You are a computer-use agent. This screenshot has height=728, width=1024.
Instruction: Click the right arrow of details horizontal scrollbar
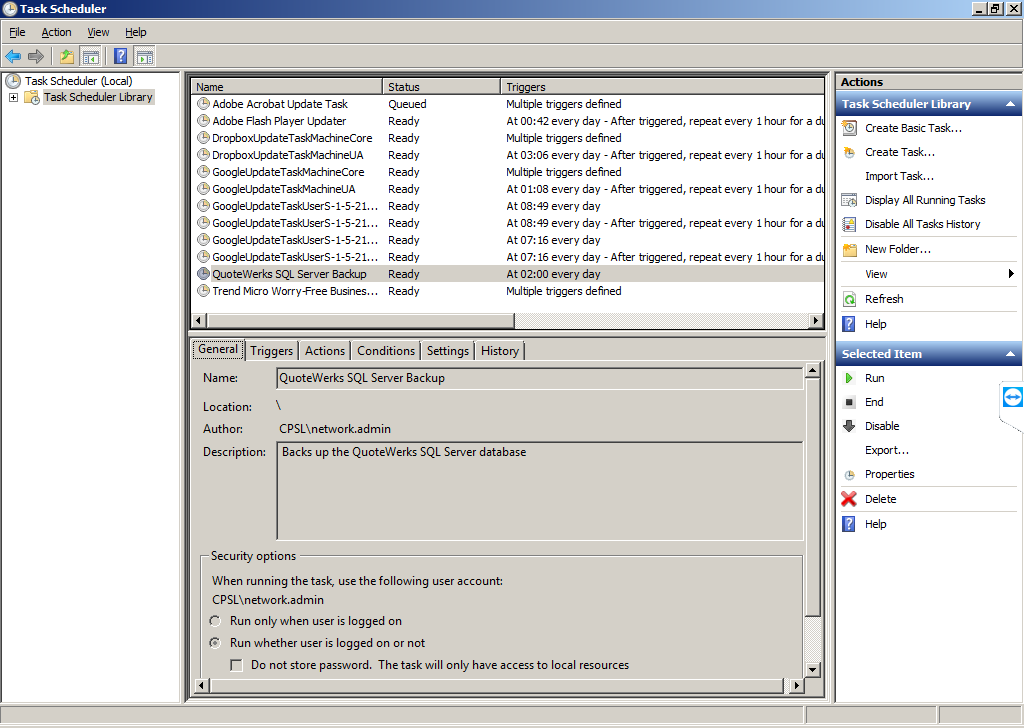[x=796, y=686]
